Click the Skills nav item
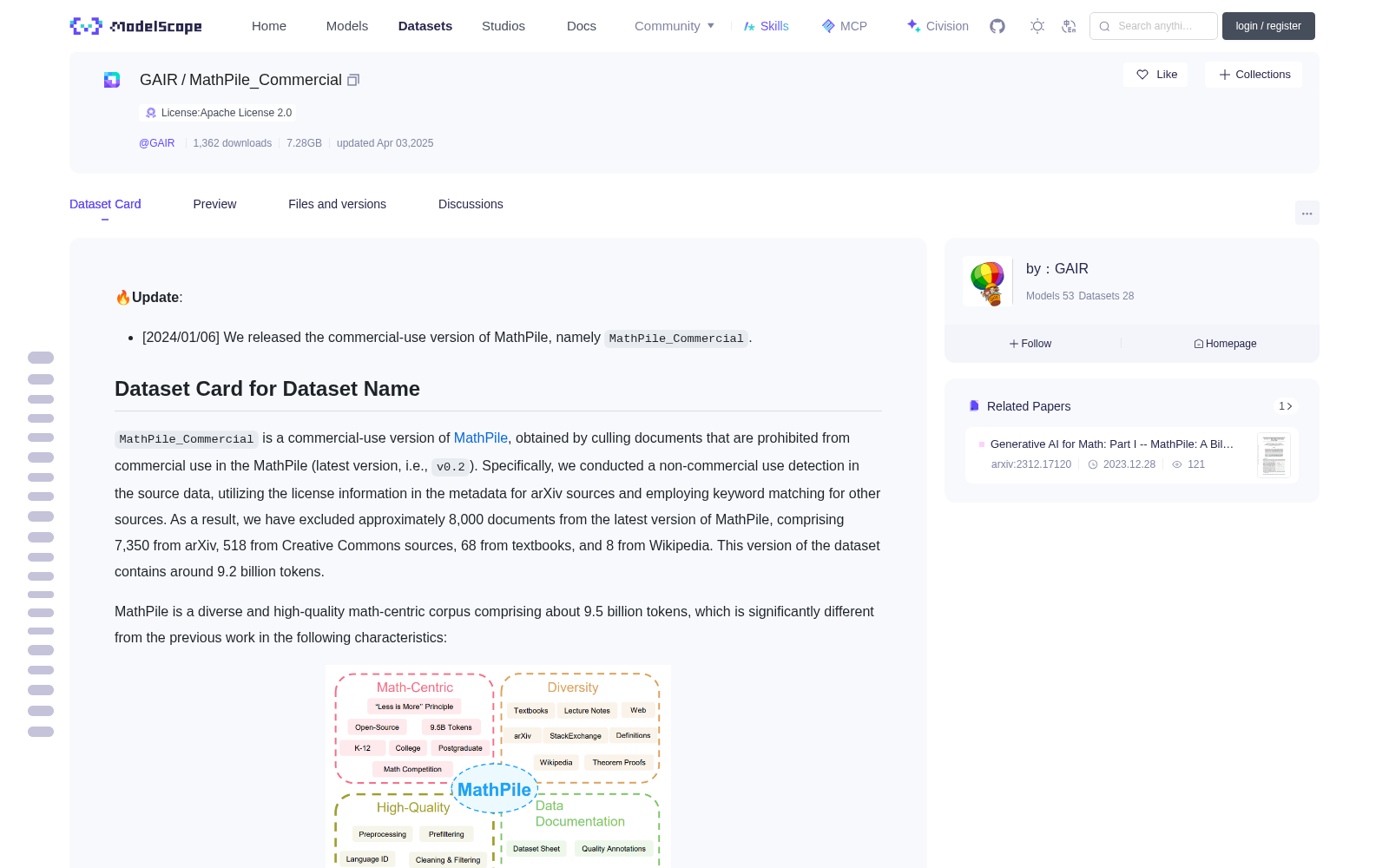Screen dimensions: 1389x868 (x=766, y=26)
